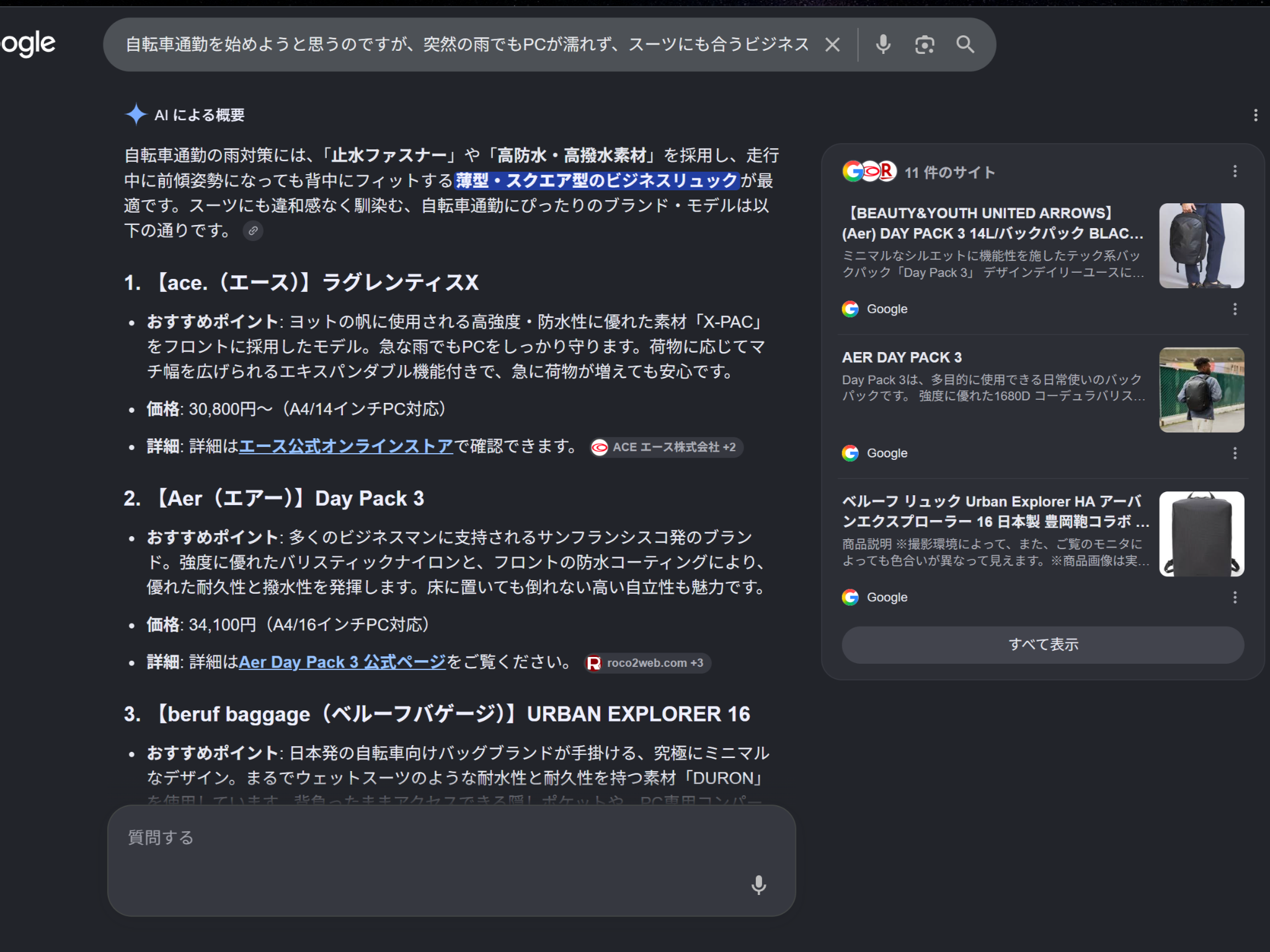Open BEAUTY&YOUTH UNITED ARROWS Day Pack result

(x=993, y=223)
